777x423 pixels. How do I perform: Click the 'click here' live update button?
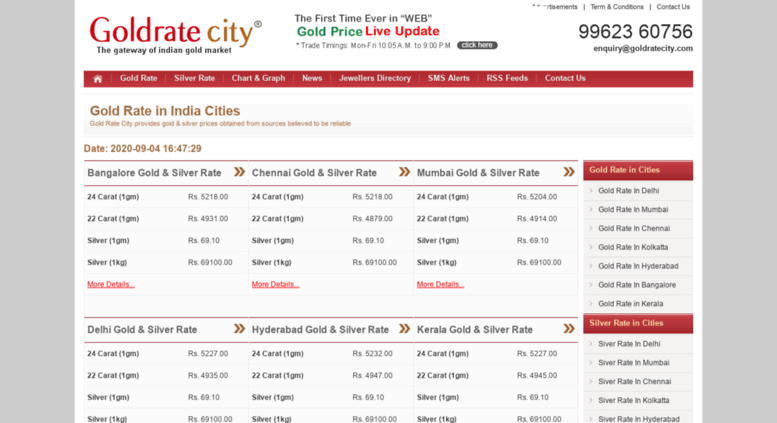coord(477,45)
